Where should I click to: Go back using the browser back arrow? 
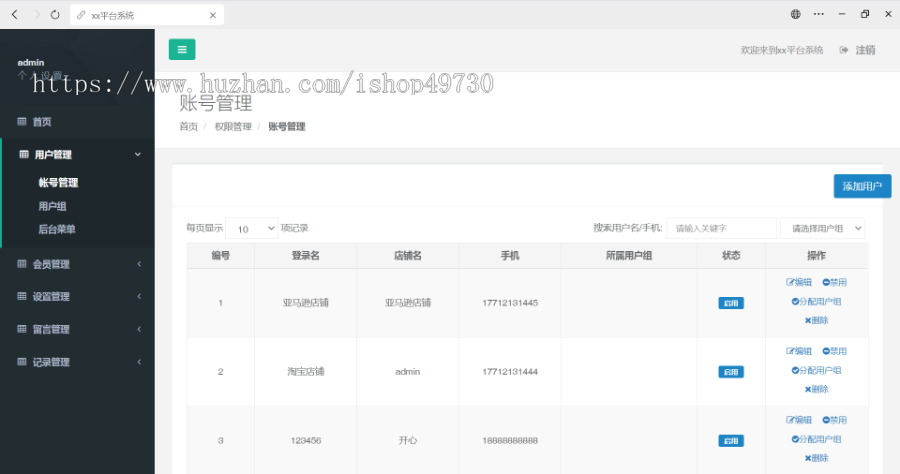point(15,14)
